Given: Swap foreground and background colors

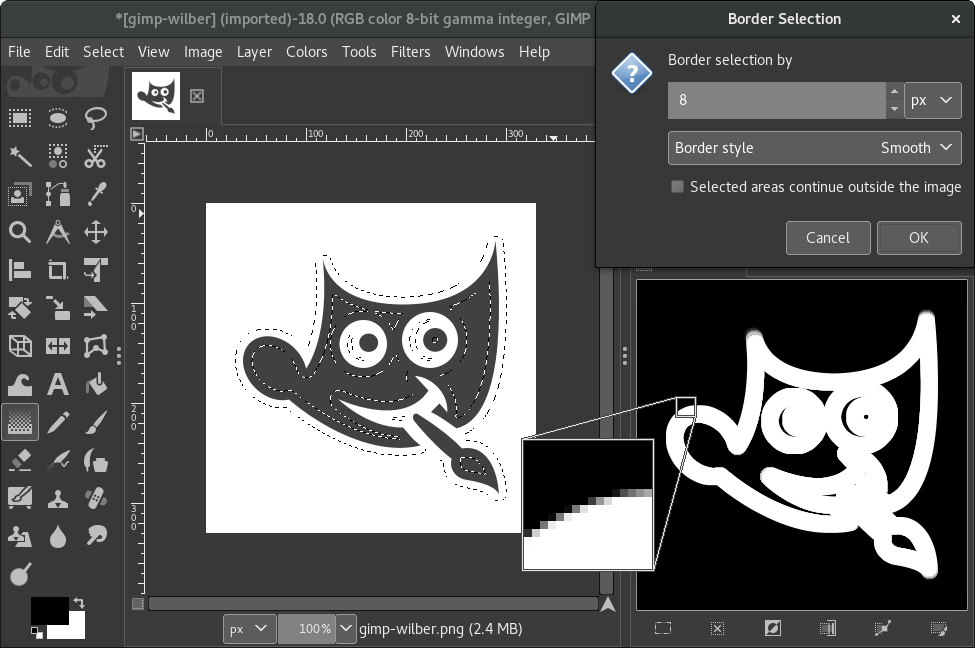Looking at the screenshot, I should [79, 602].
